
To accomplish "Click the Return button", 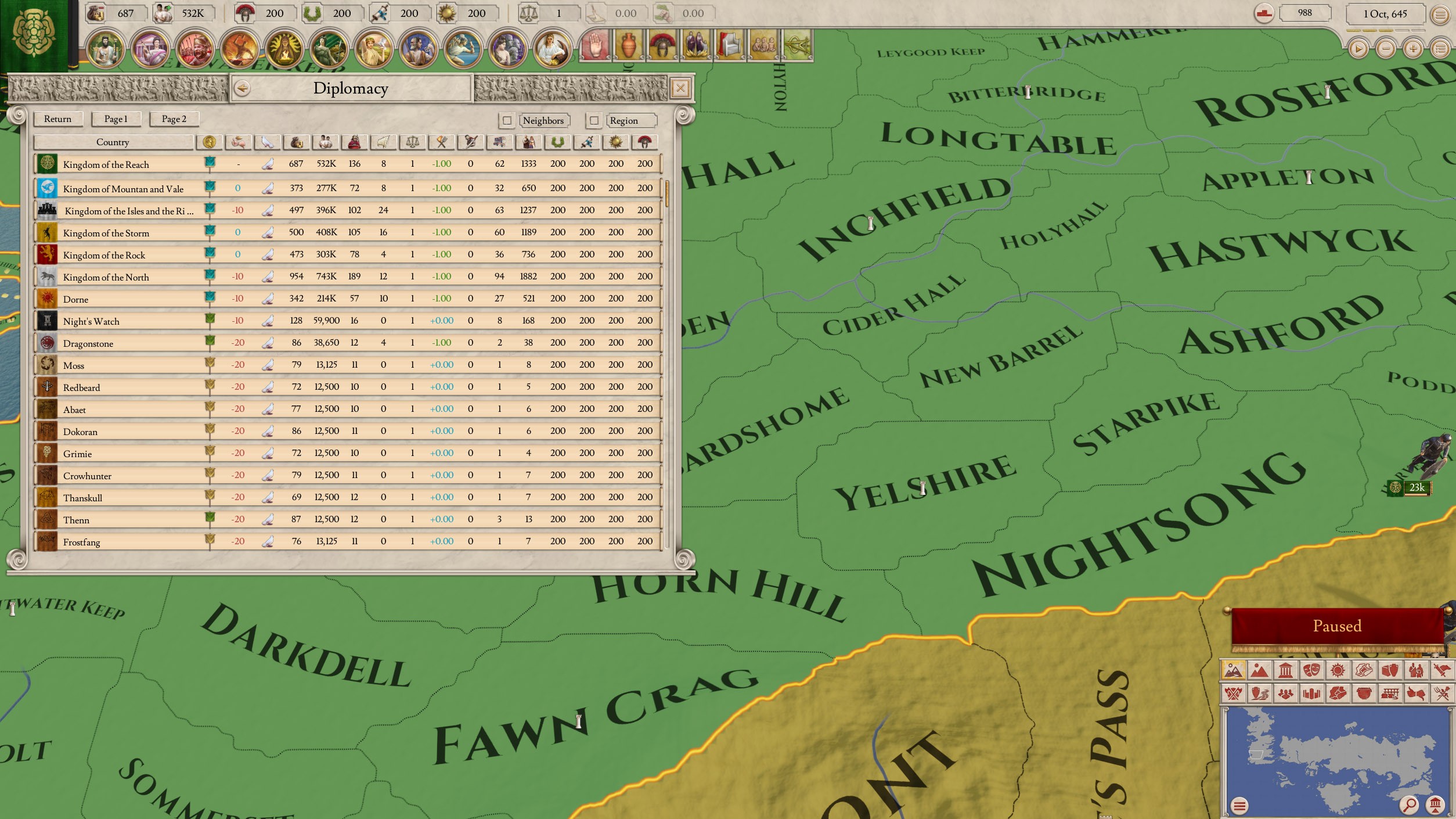I will pos(57,119).
